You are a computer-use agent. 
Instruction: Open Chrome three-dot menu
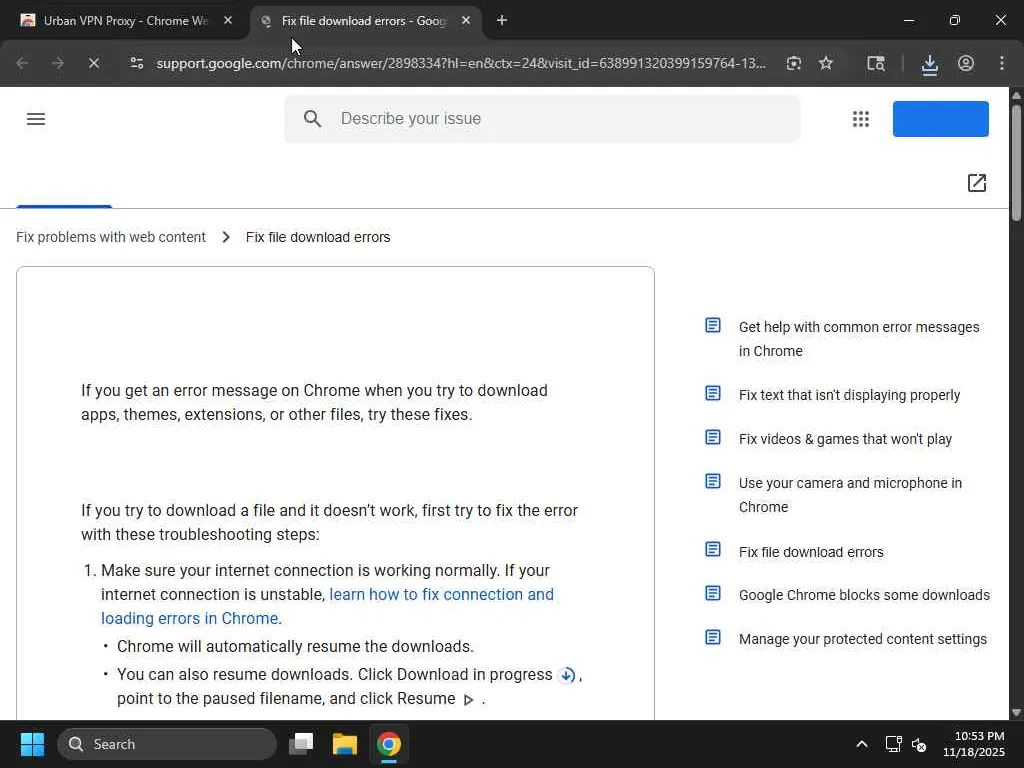(1001, 63)
